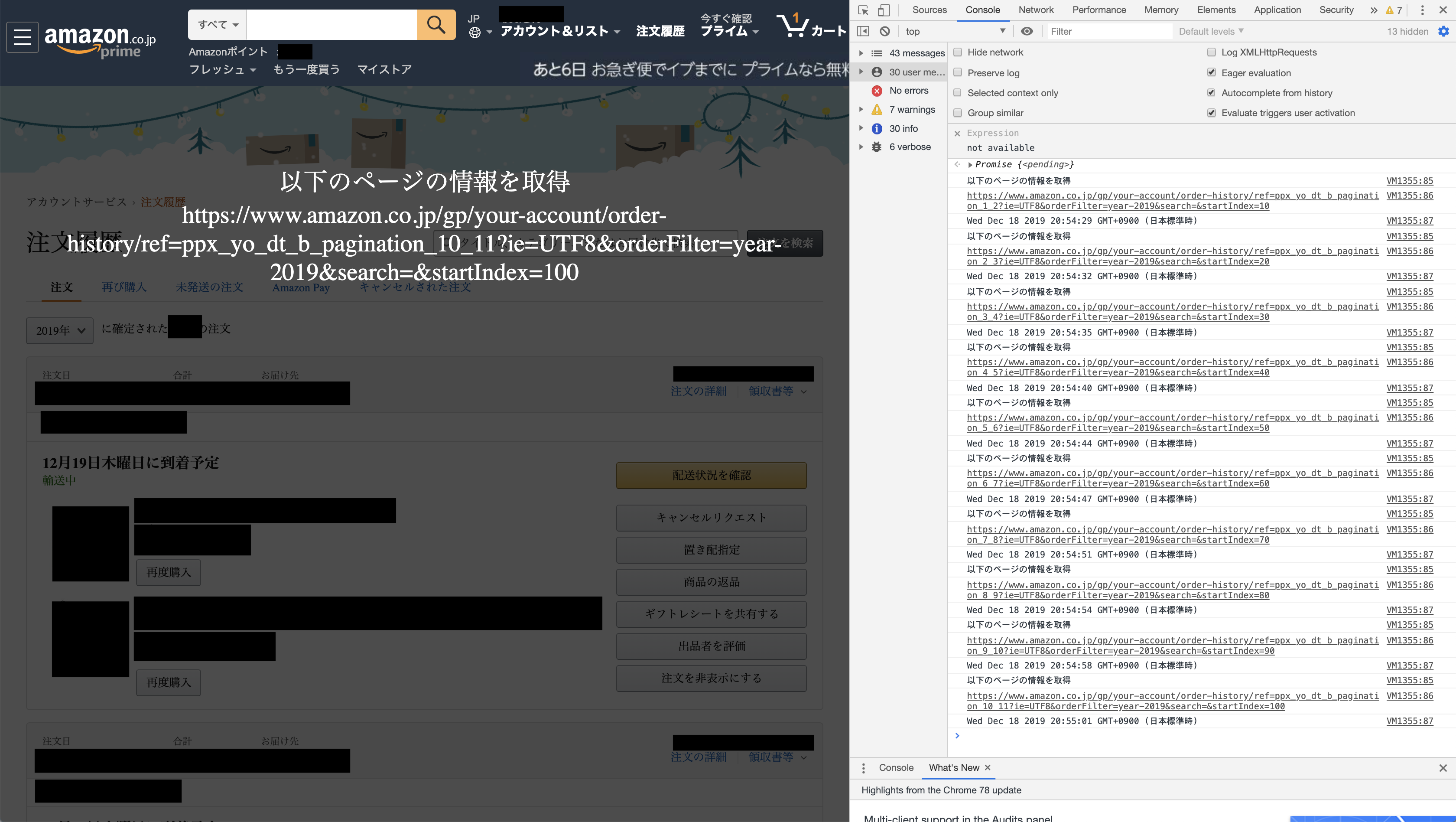Click the orange search magnifier button
Image resolution: width=1456 pixels, height=822 pixels.
tap(436, 24)
